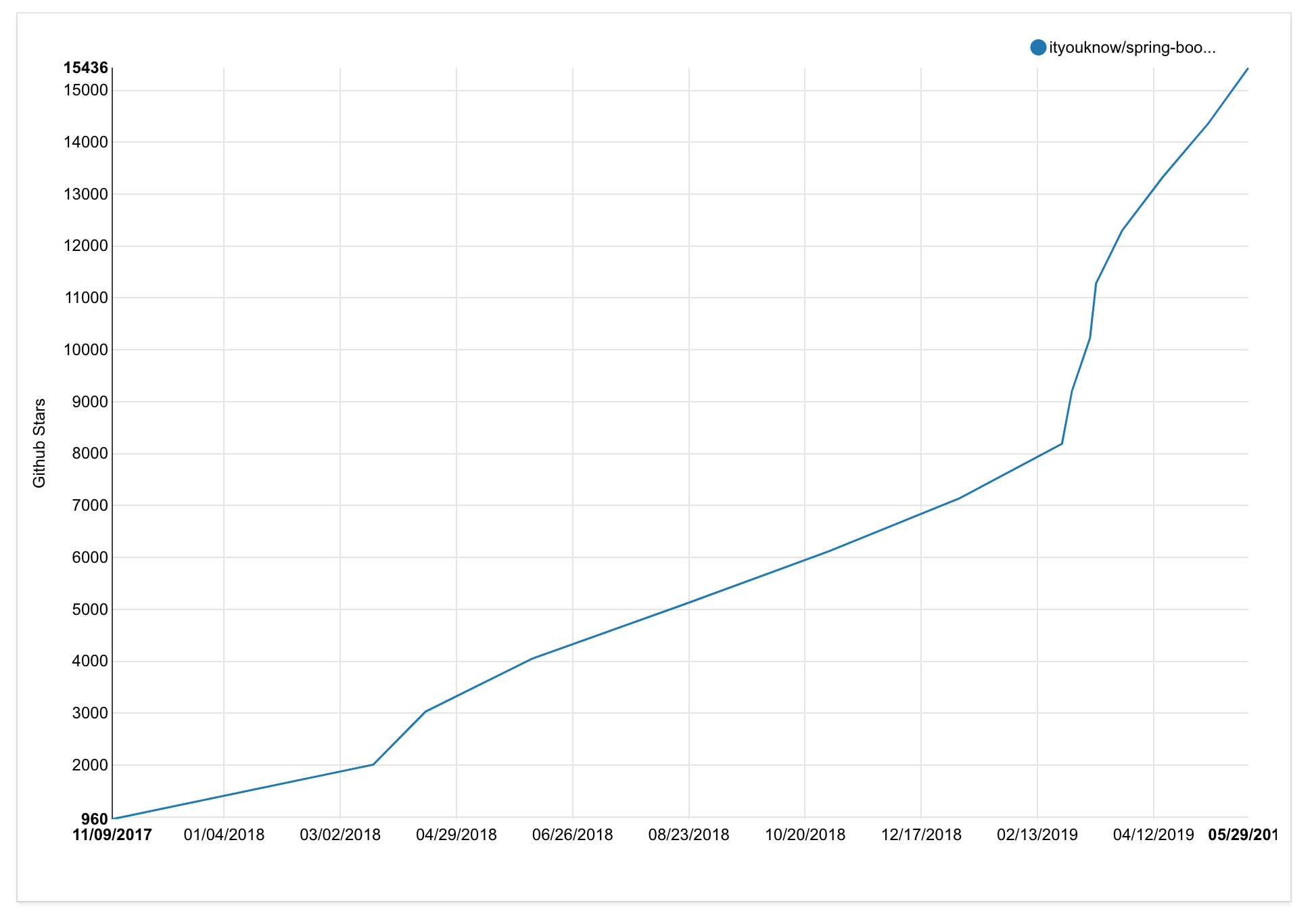Click the 15436 maximum value label
Screen dimensions: 1312x924
[85, 68]
